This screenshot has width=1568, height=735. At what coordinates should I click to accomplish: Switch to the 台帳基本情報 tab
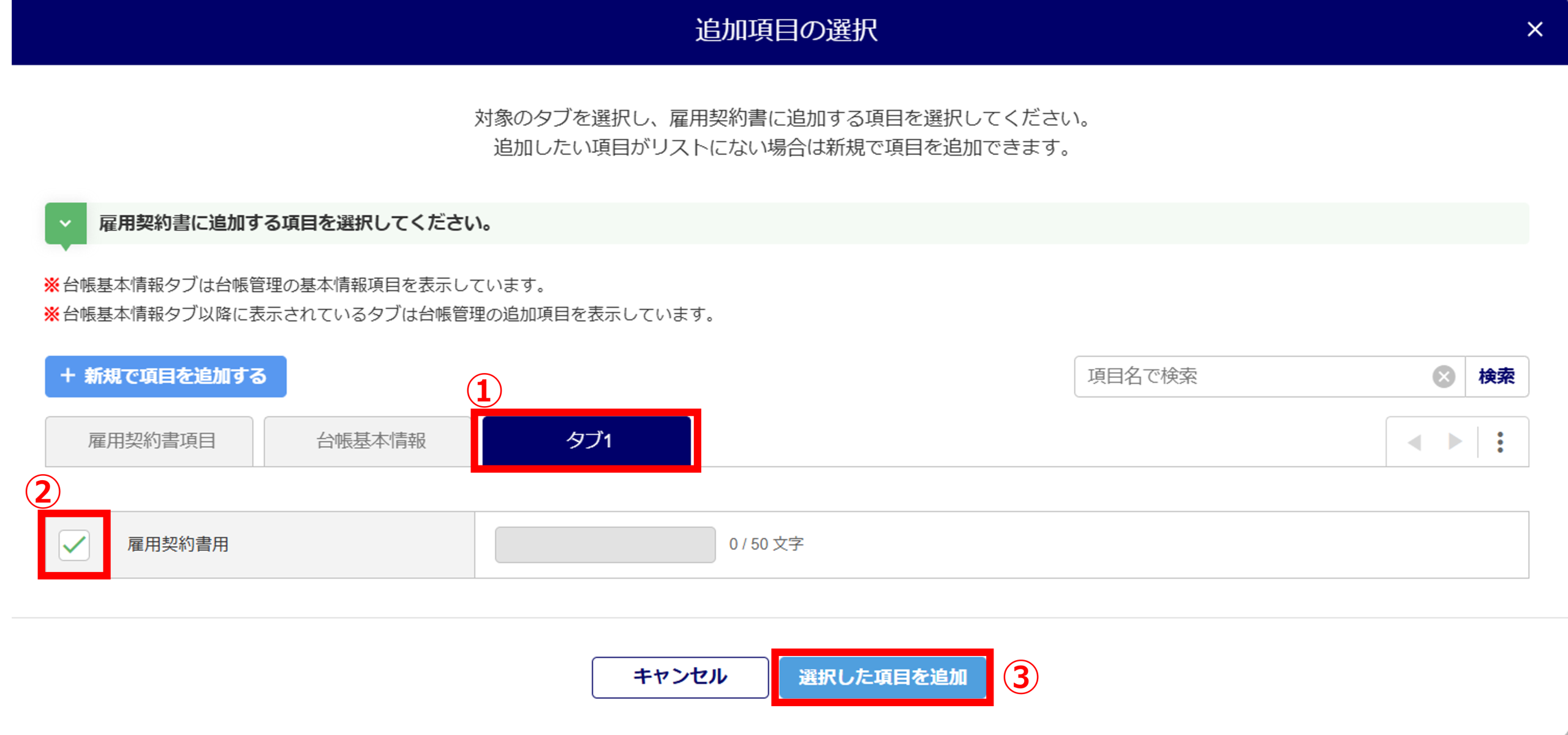pyautogui.click(x=369, y=441)
